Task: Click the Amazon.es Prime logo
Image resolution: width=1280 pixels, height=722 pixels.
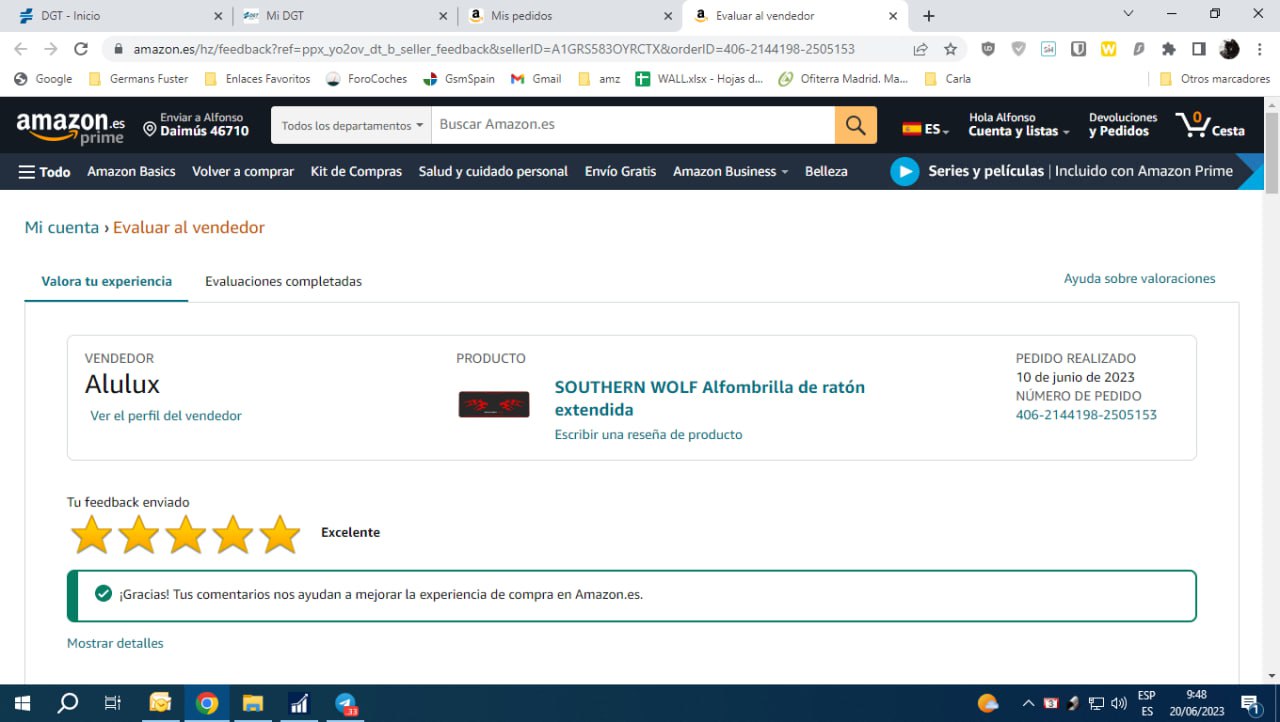Action: (70, 127)
